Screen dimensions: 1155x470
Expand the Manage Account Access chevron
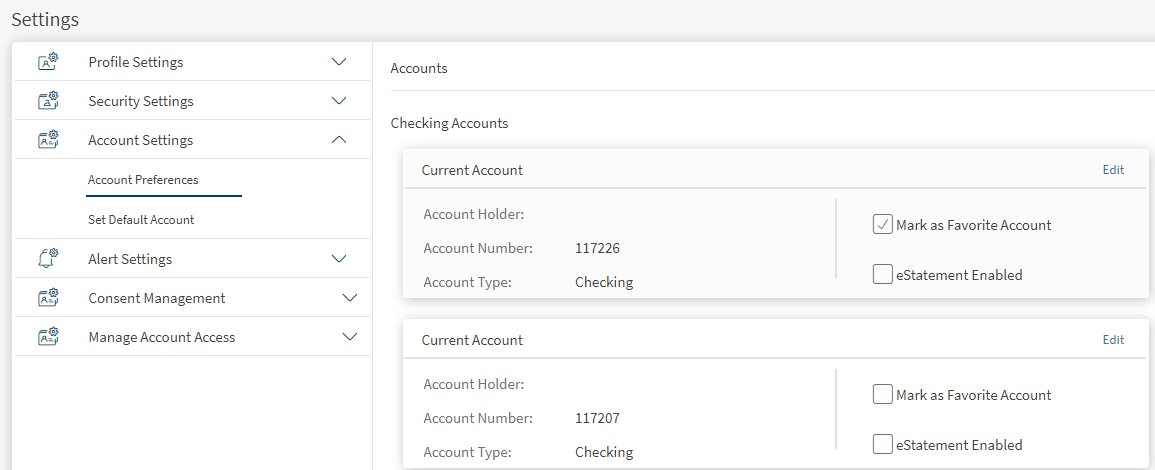[x=349, y=337]
